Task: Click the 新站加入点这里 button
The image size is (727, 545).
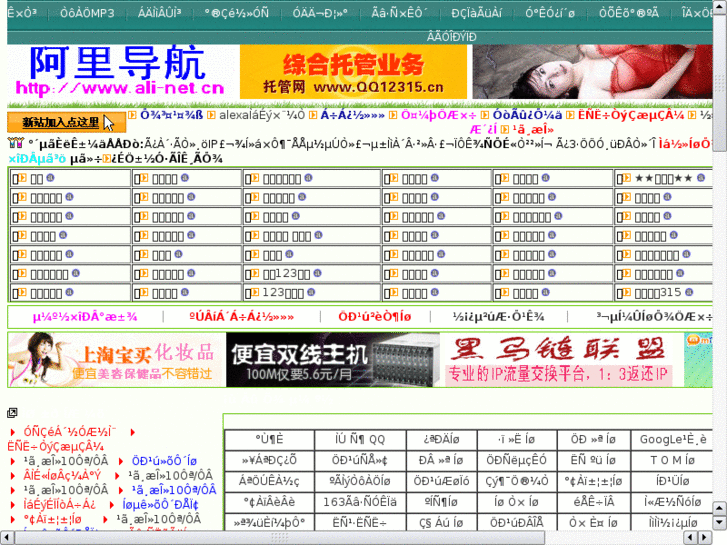Action: click(66, 122)
